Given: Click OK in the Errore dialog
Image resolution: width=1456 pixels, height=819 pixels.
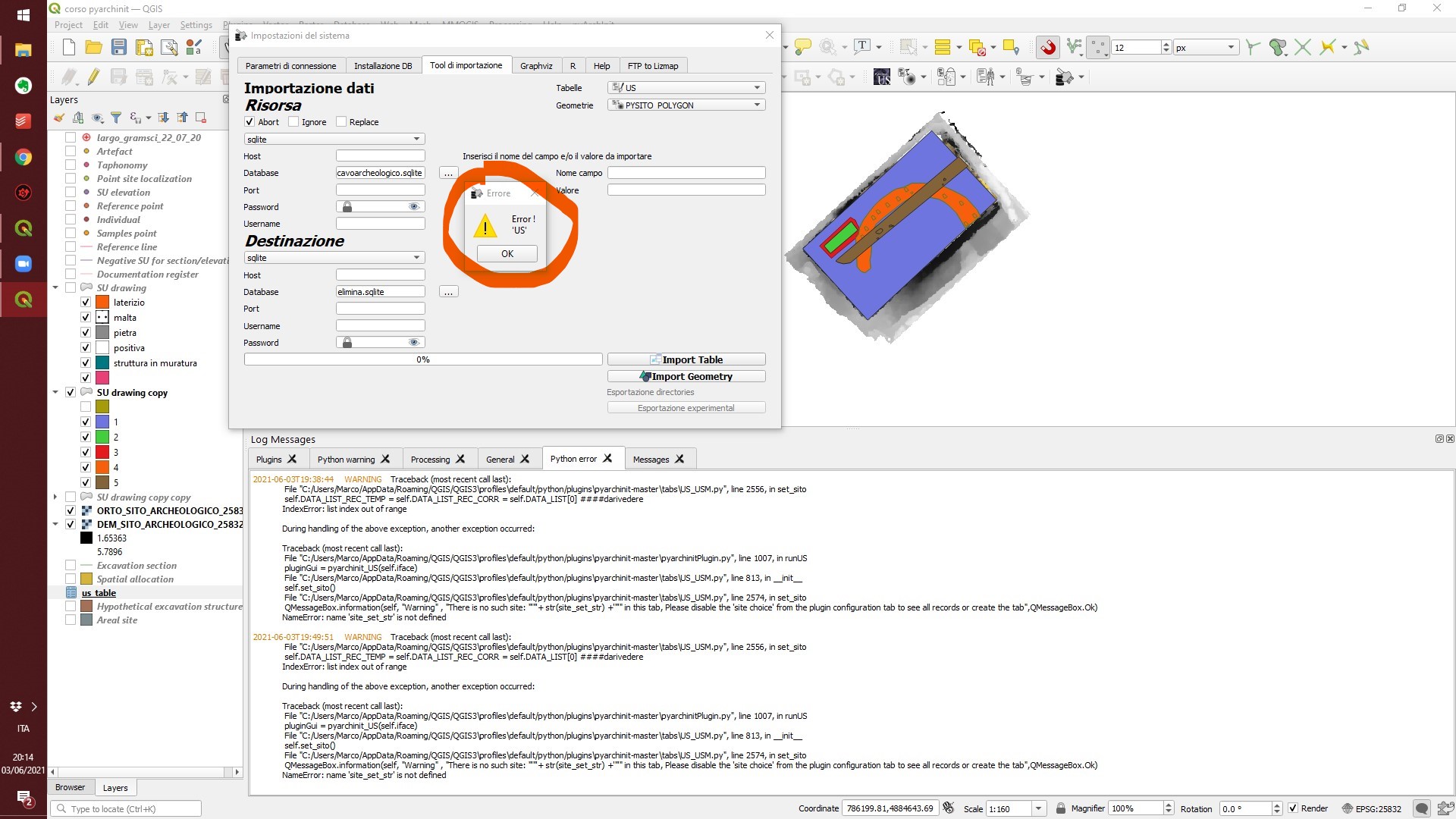Looking at the screenshot, I should click(506, 254).
